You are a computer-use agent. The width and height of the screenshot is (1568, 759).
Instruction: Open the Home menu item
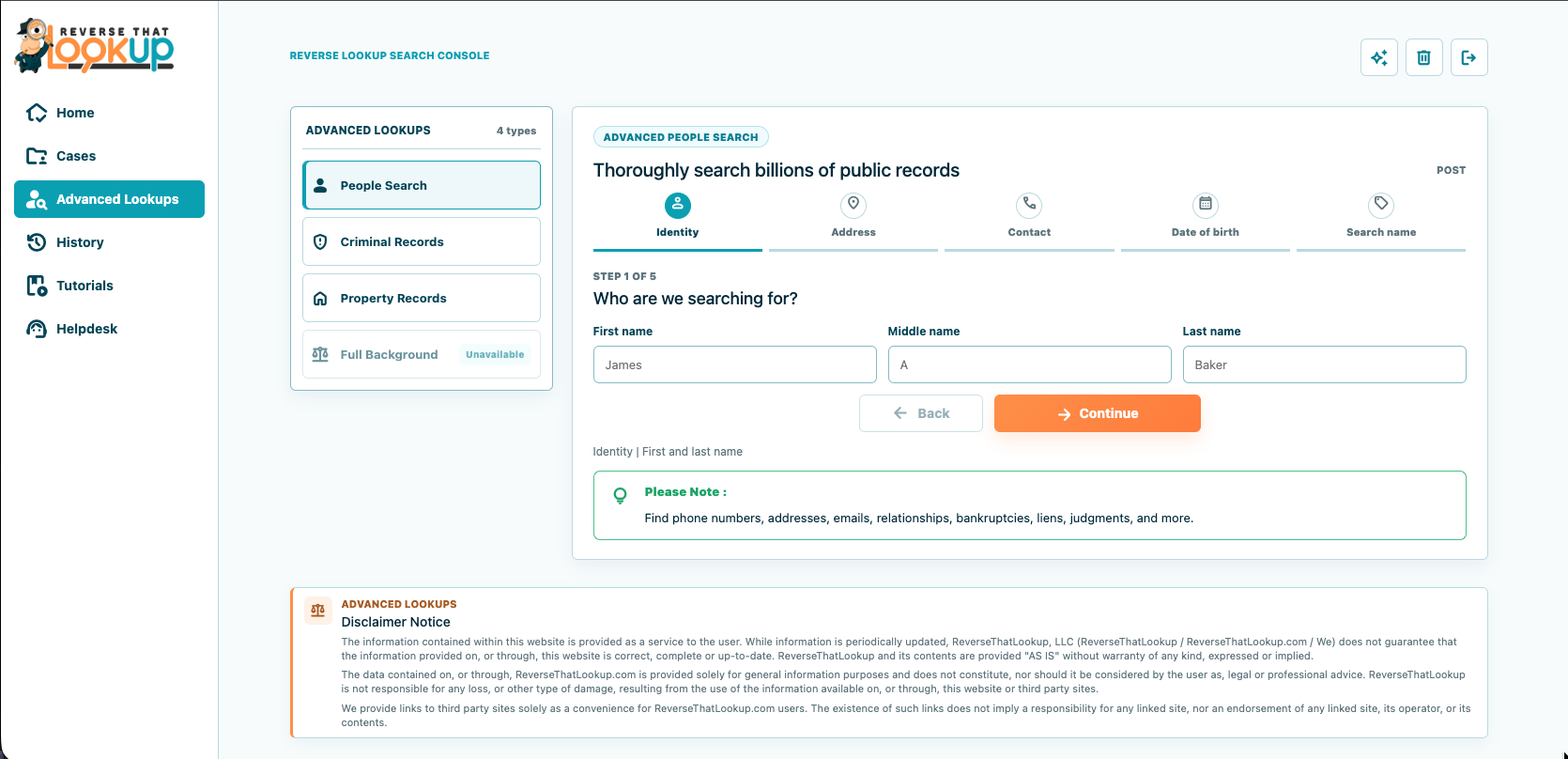tap(109, 113)
